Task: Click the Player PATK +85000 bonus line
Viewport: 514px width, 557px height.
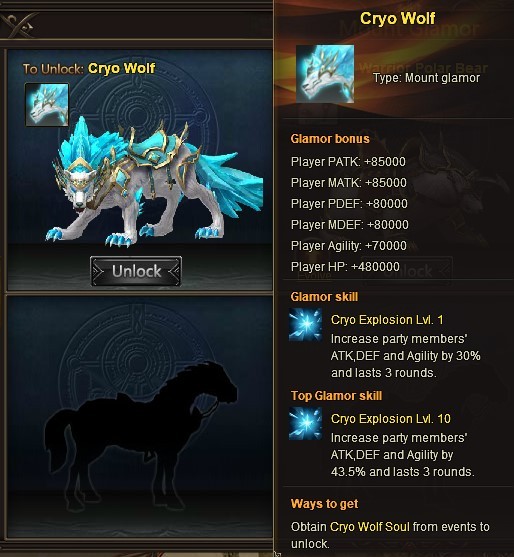Action: pyautogui.click(x=348, y=162)
